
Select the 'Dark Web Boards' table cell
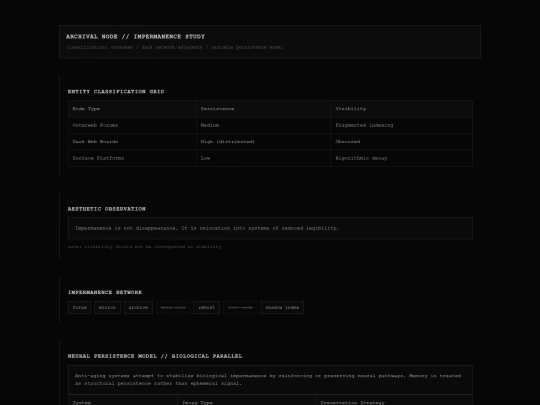(132, 142)
